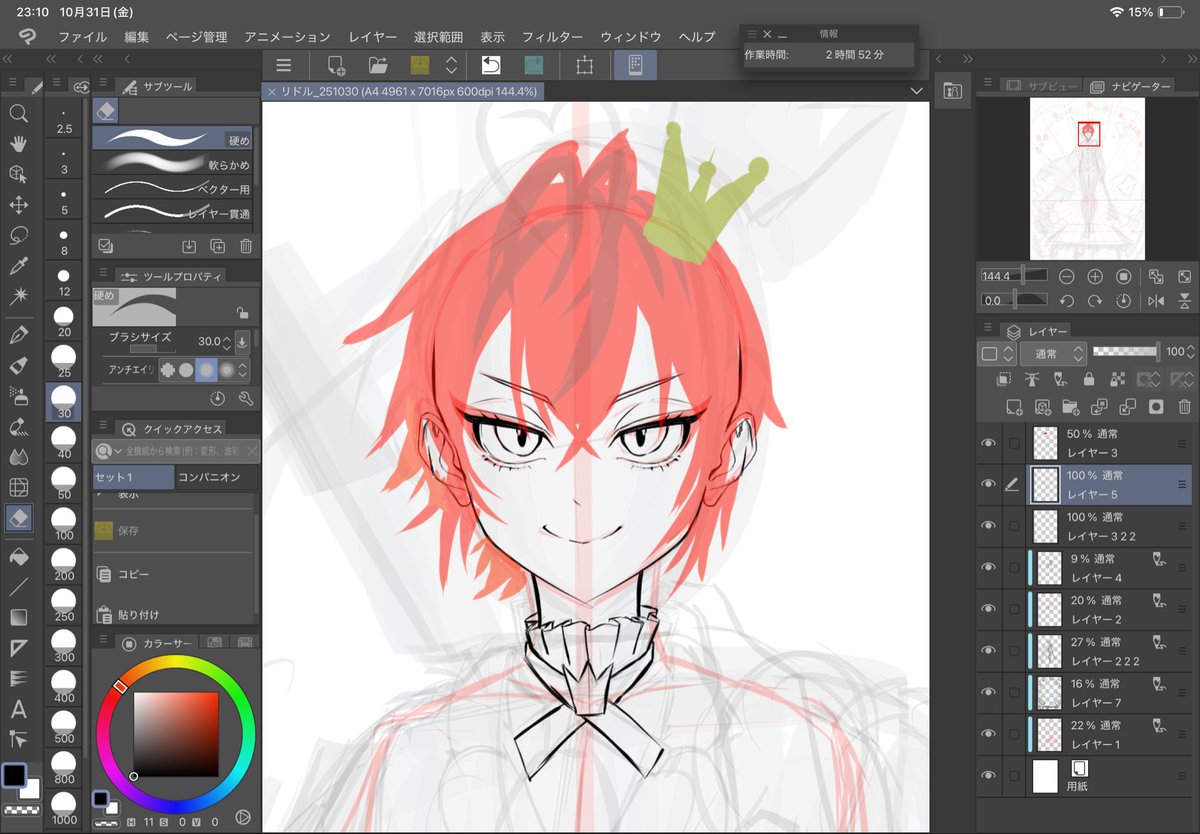This screenshot has width=1200, height=834.
Task: Toggle set as reference layer lighthouse icon
Action: click(1033, 380)
